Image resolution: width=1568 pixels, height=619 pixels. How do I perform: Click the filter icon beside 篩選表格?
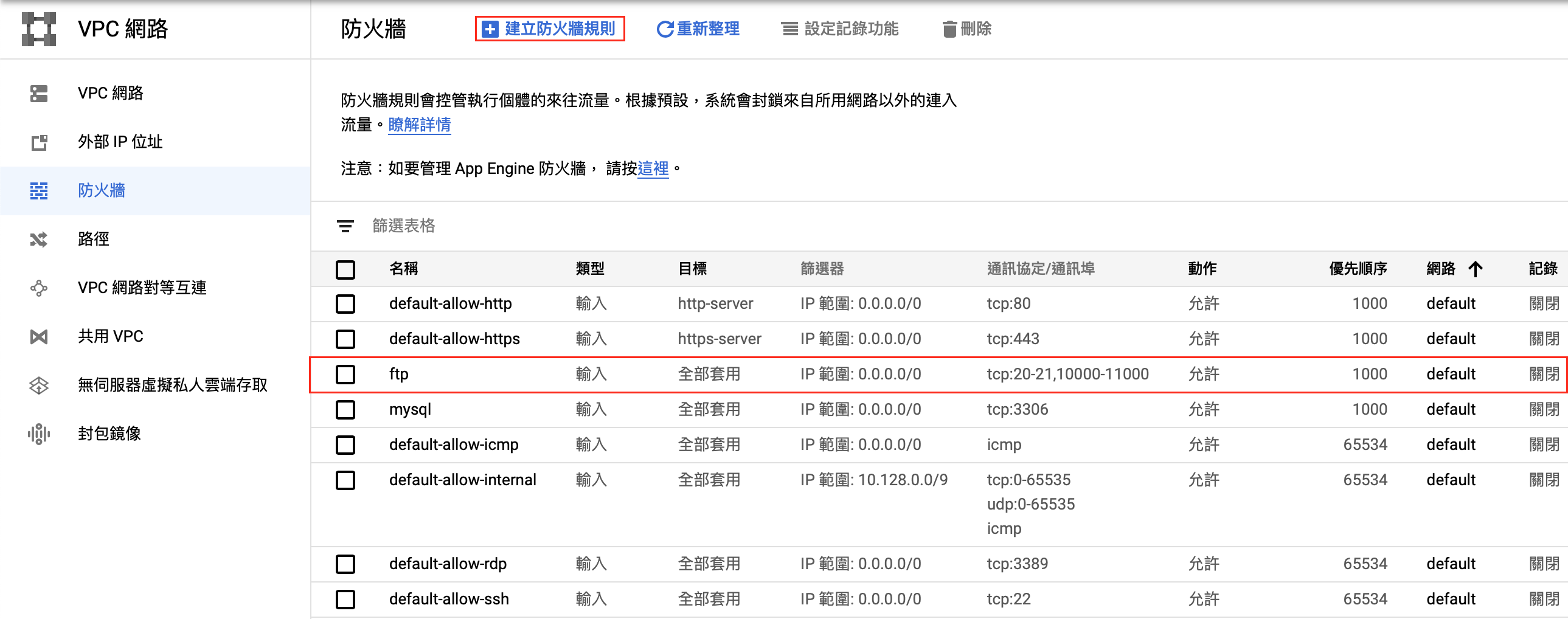(345, 226)
